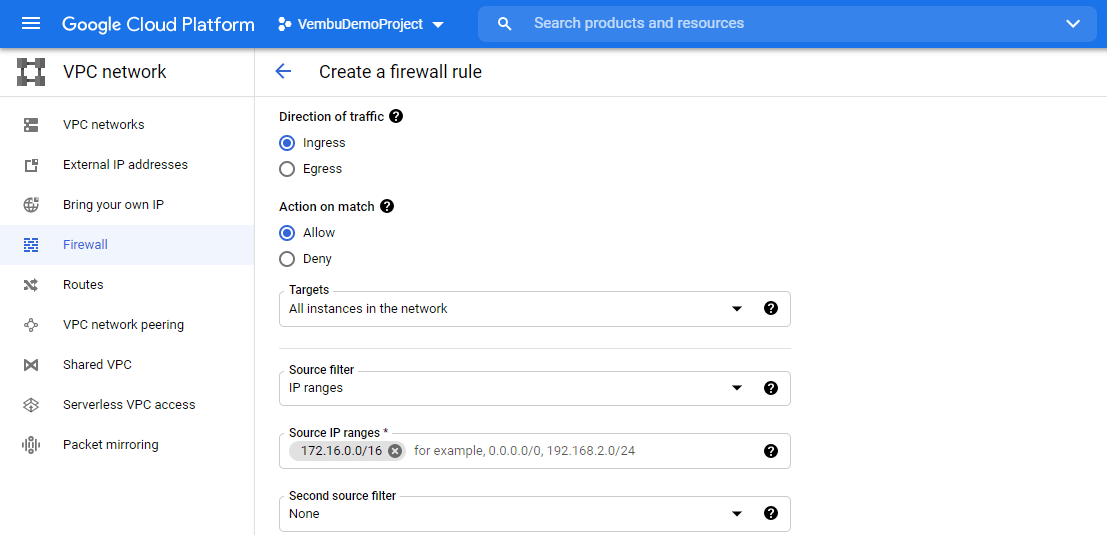Click the External IP addresses icon
Viewport: 1107px width, 535px height.
pyautogui.click(x=31, y=165)
